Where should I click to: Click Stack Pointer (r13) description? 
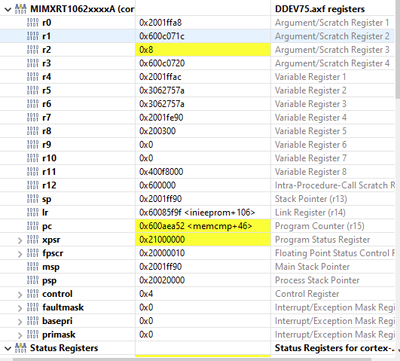pyautogui.click(x=311, y=199)
